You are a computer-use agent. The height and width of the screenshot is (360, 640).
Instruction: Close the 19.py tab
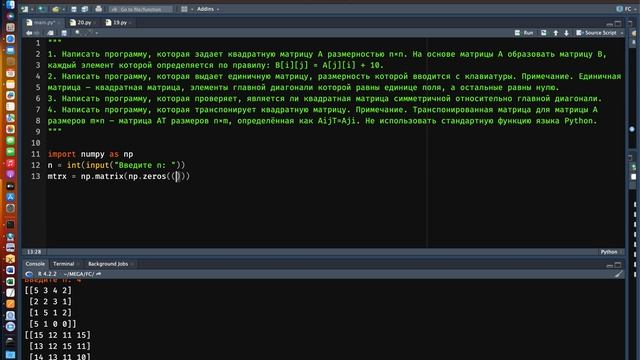coord(130,23)
